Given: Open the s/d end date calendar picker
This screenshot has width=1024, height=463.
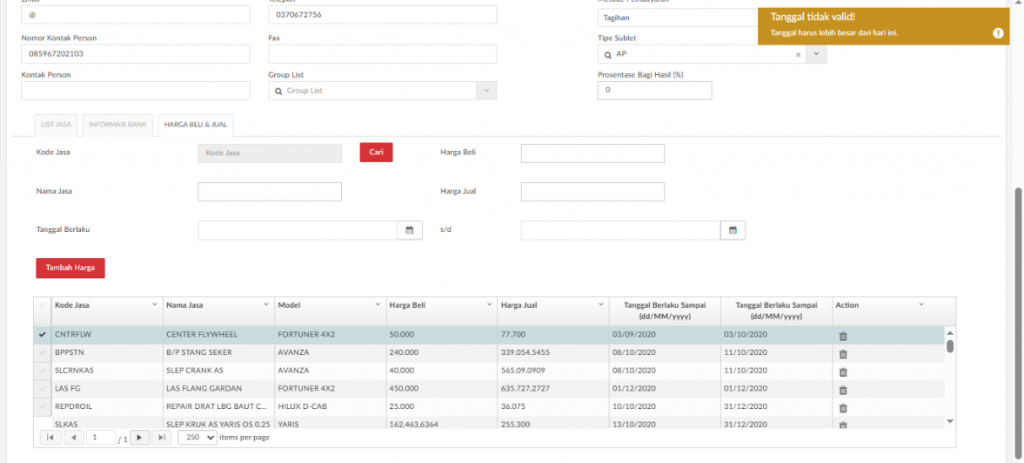Looking at the screenshot, I should click(x=732, y=231).
